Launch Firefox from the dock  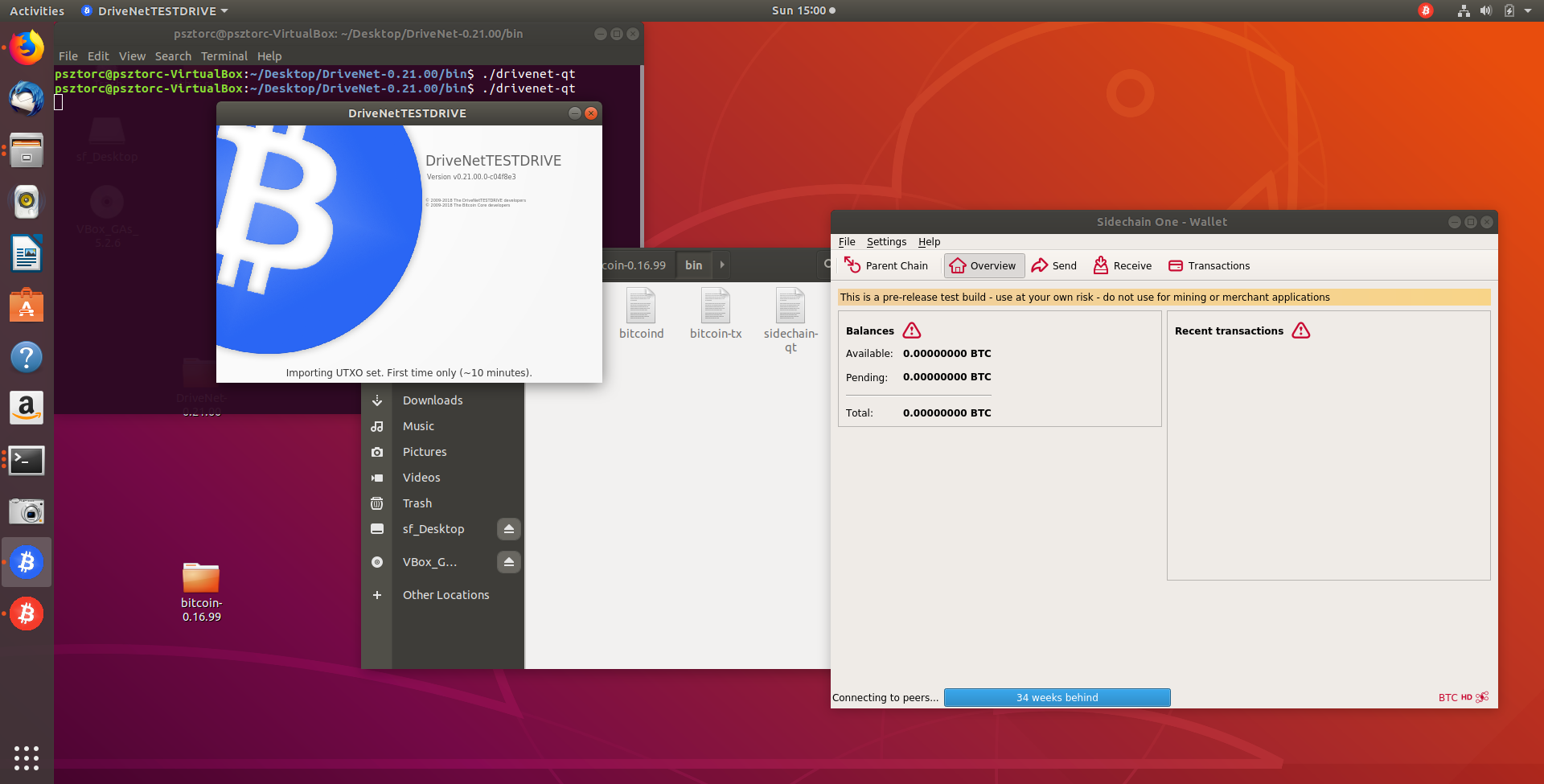coord(27,47)
